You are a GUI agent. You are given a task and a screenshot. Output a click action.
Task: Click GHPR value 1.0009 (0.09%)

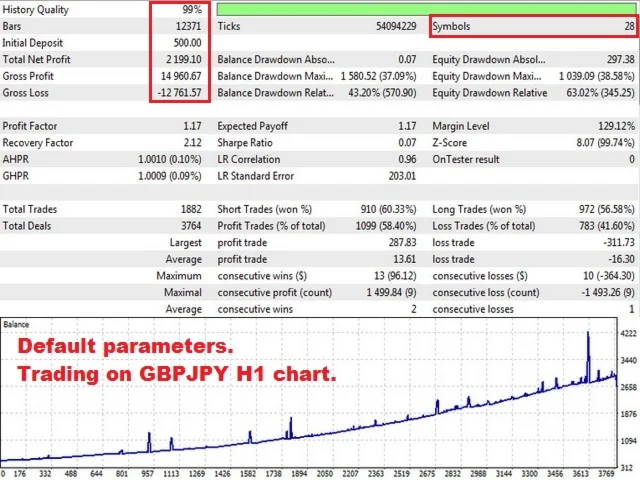(170, 176)
